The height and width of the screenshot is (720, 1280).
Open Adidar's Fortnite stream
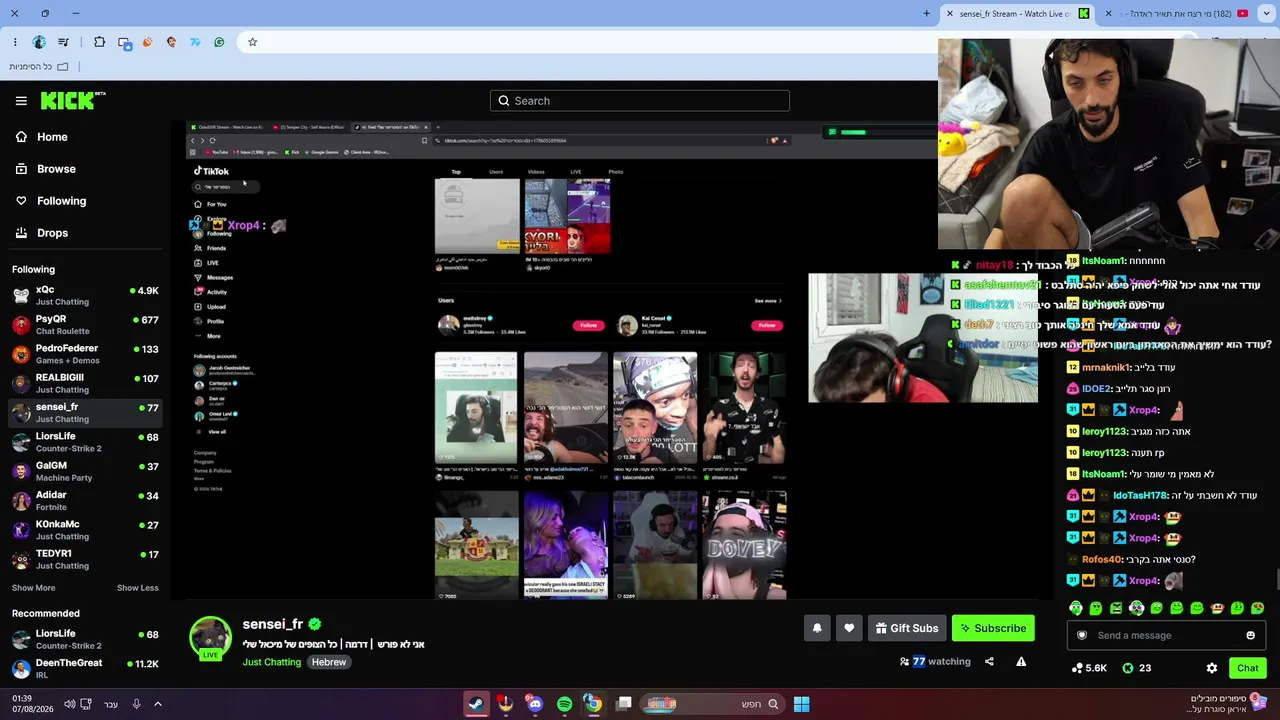(85, 500)
